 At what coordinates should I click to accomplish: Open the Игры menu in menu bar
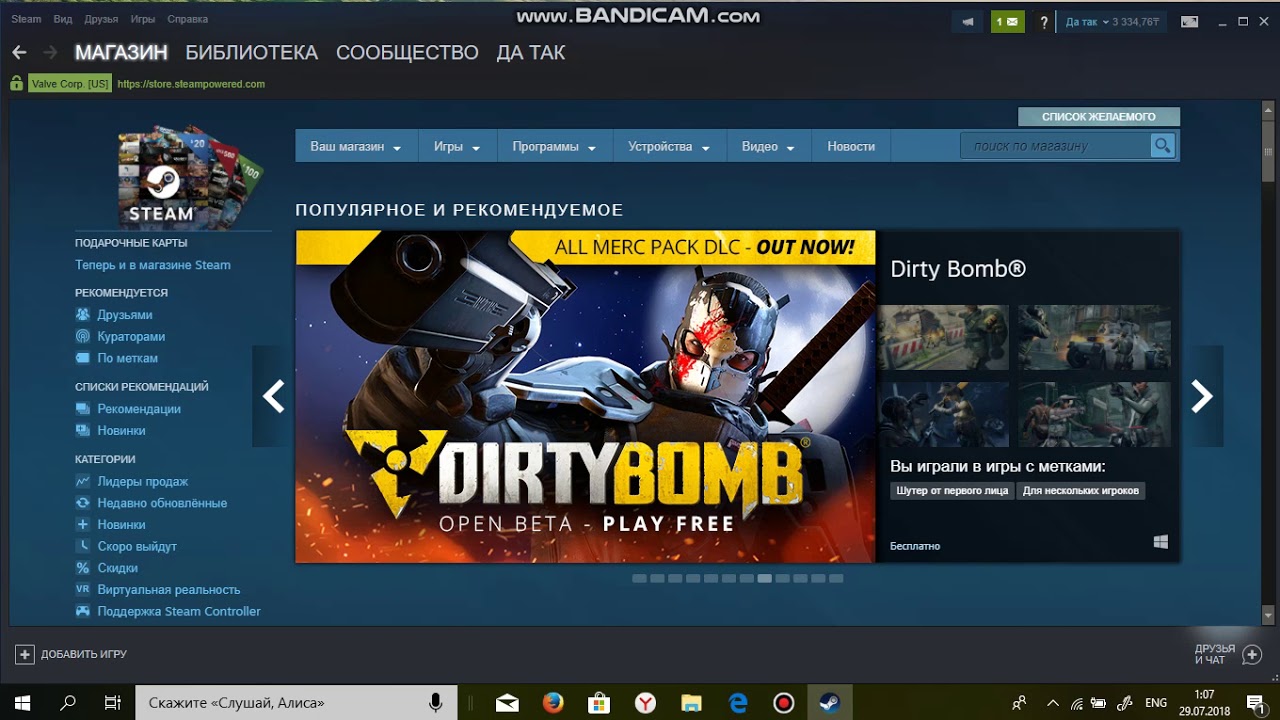point(142,19)
